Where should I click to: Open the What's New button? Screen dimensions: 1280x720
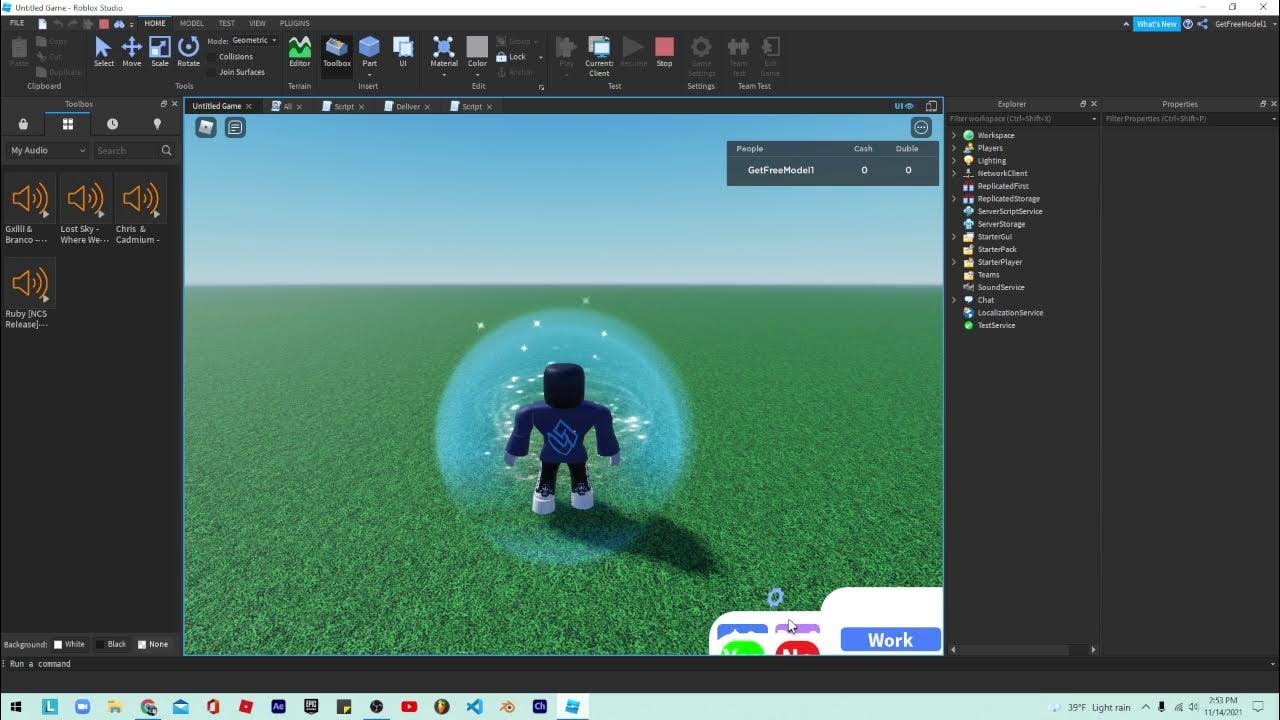point(1156,24)
